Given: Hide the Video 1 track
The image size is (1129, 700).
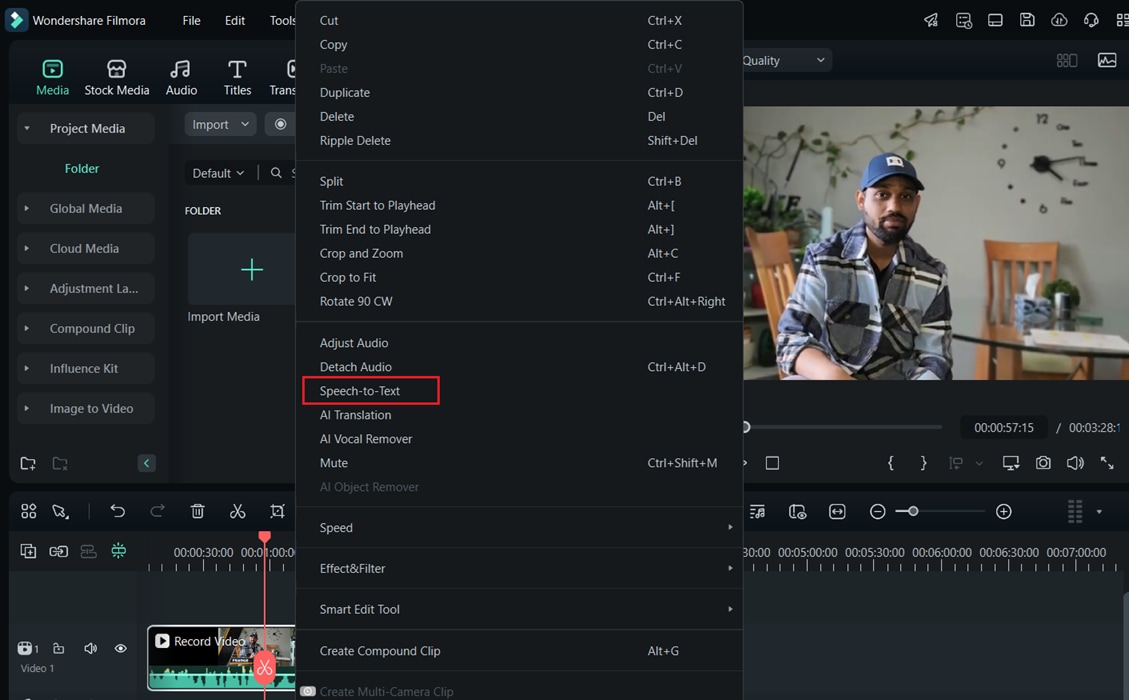Looking at the screenshot, I should point(120,648).
